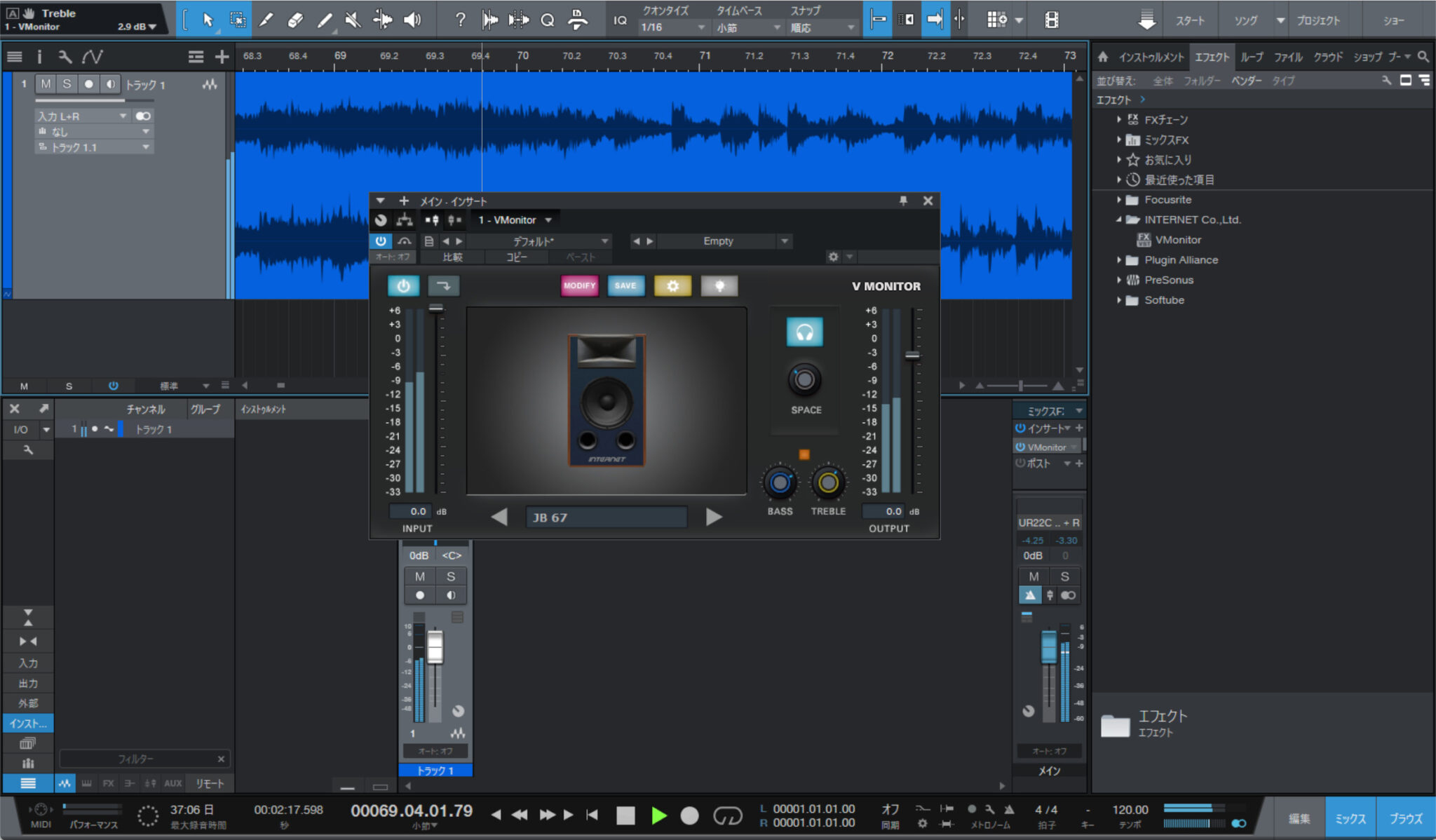Select VMonitor in the effects browser tree
1436x840 pixels.
click(1177, 240)
